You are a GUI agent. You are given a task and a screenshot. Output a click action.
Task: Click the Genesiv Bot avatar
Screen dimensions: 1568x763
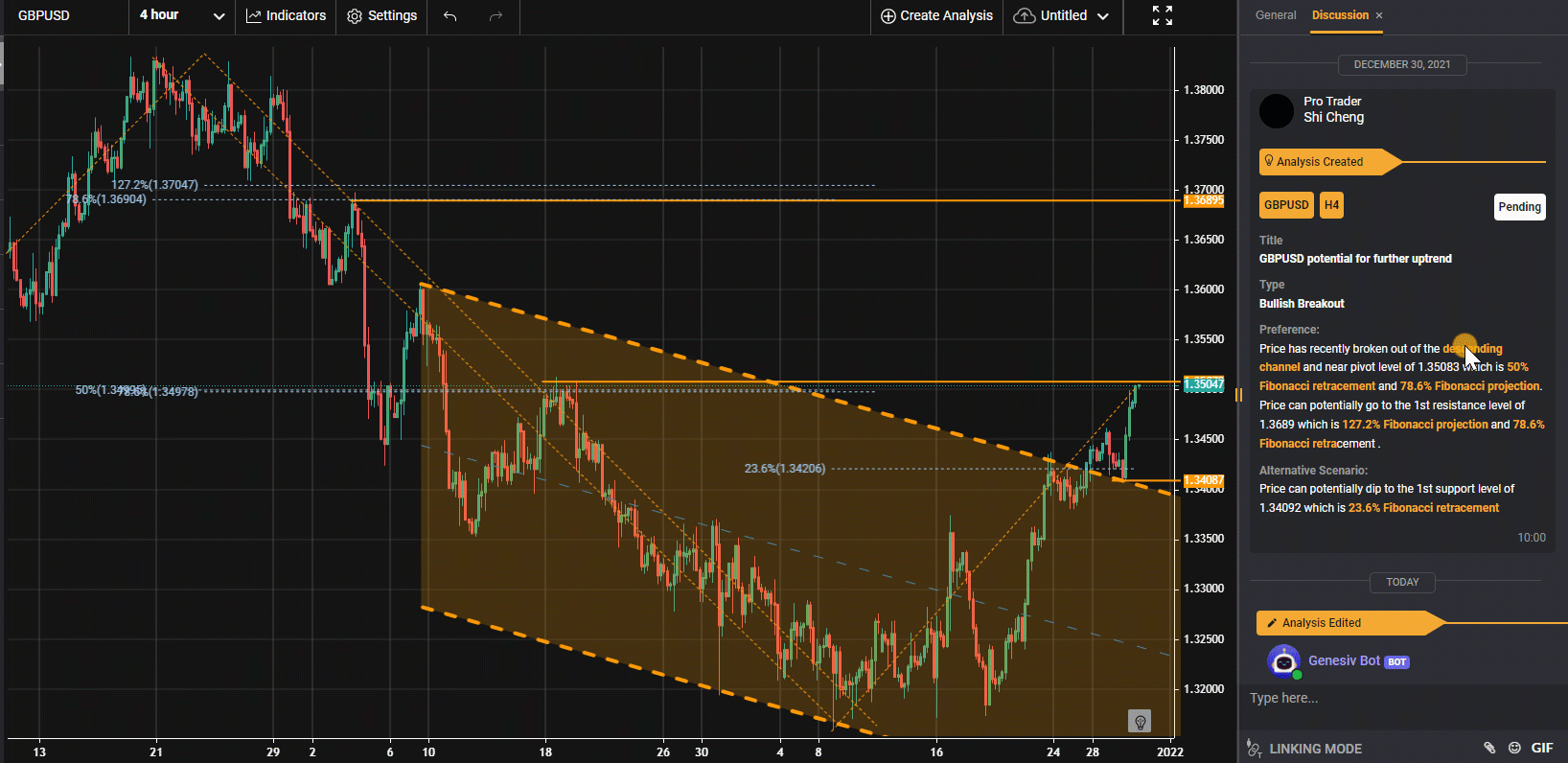coord(1283,661)
